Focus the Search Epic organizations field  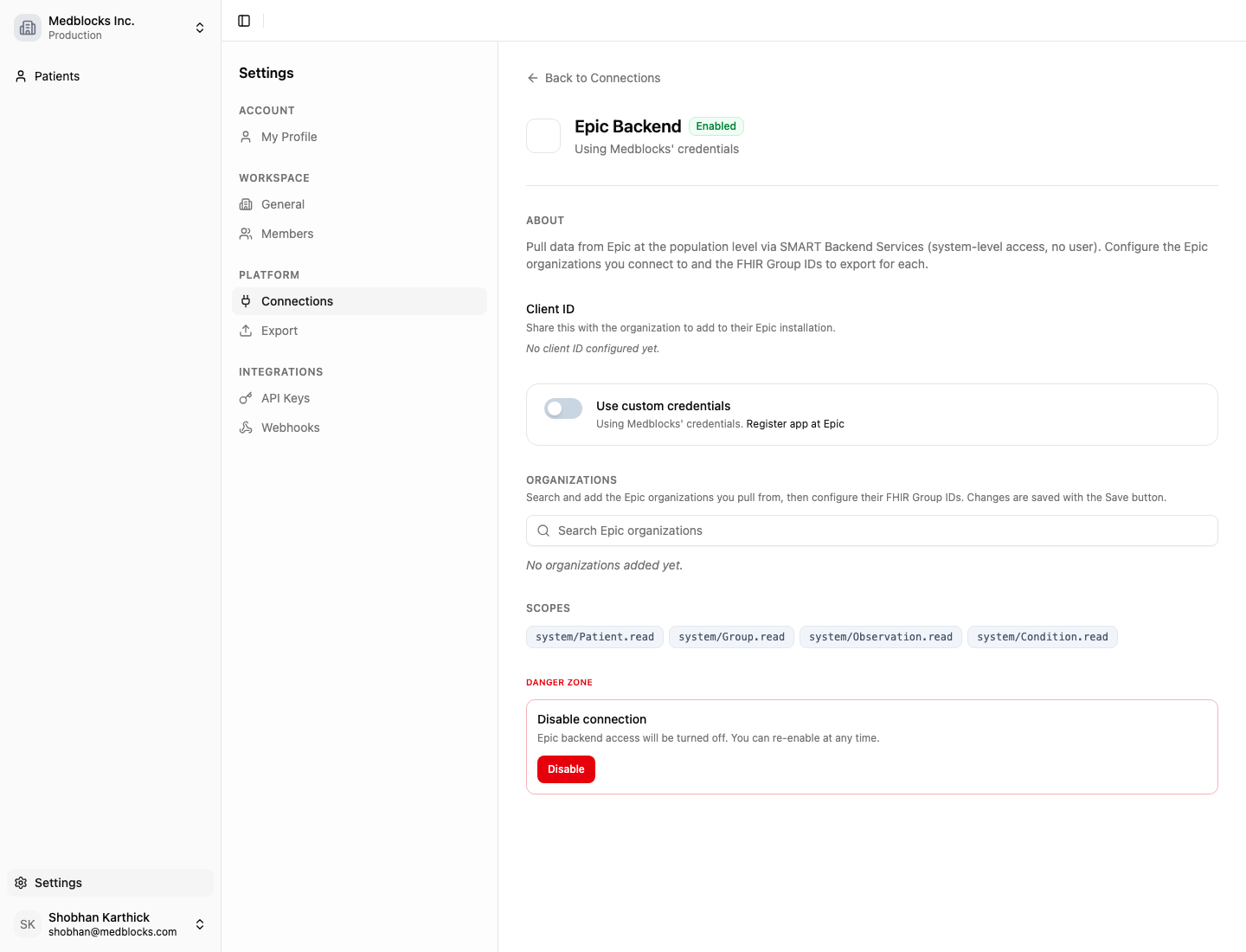pyautogui.click(x=872, y=531)
